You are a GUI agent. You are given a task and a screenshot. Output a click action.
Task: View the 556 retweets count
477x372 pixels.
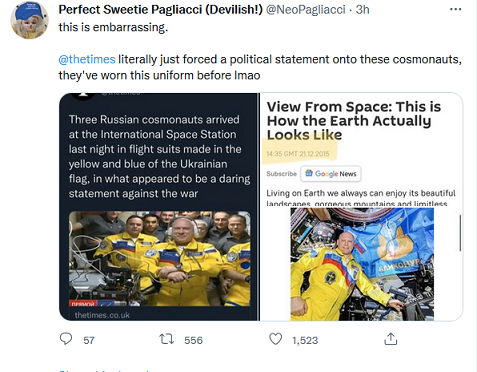(193, 340)
